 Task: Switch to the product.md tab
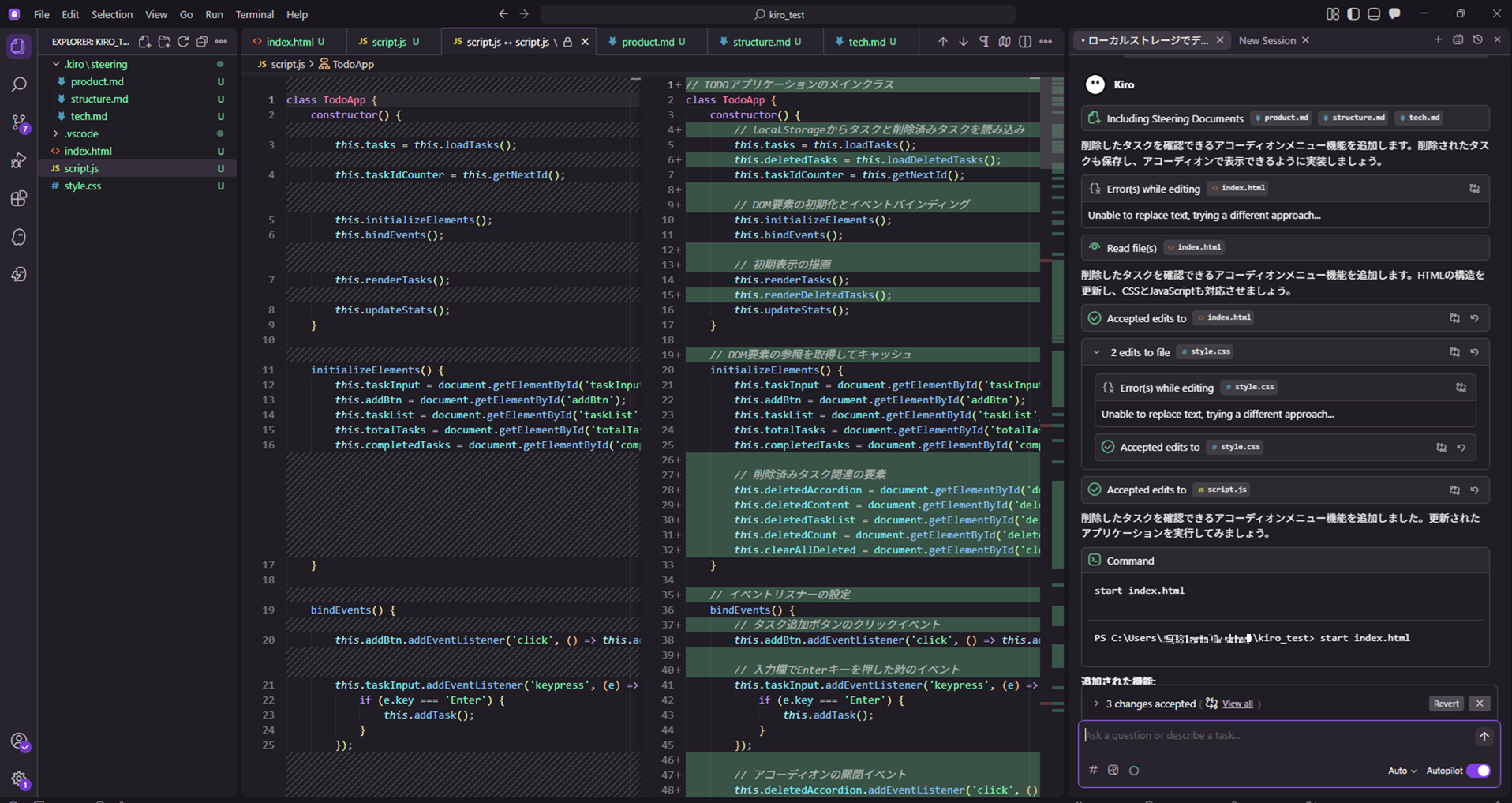tap(647, 42)
